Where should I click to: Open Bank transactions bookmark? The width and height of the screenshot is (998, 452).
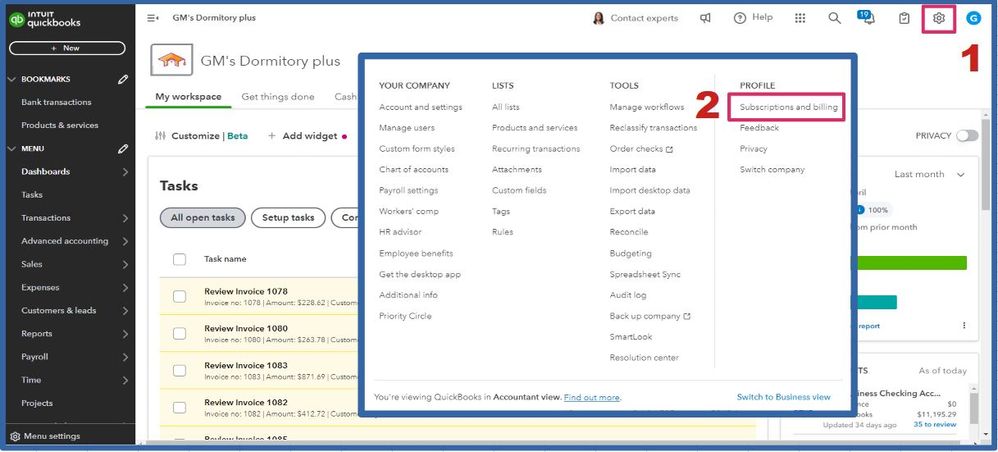pos(56,102)
